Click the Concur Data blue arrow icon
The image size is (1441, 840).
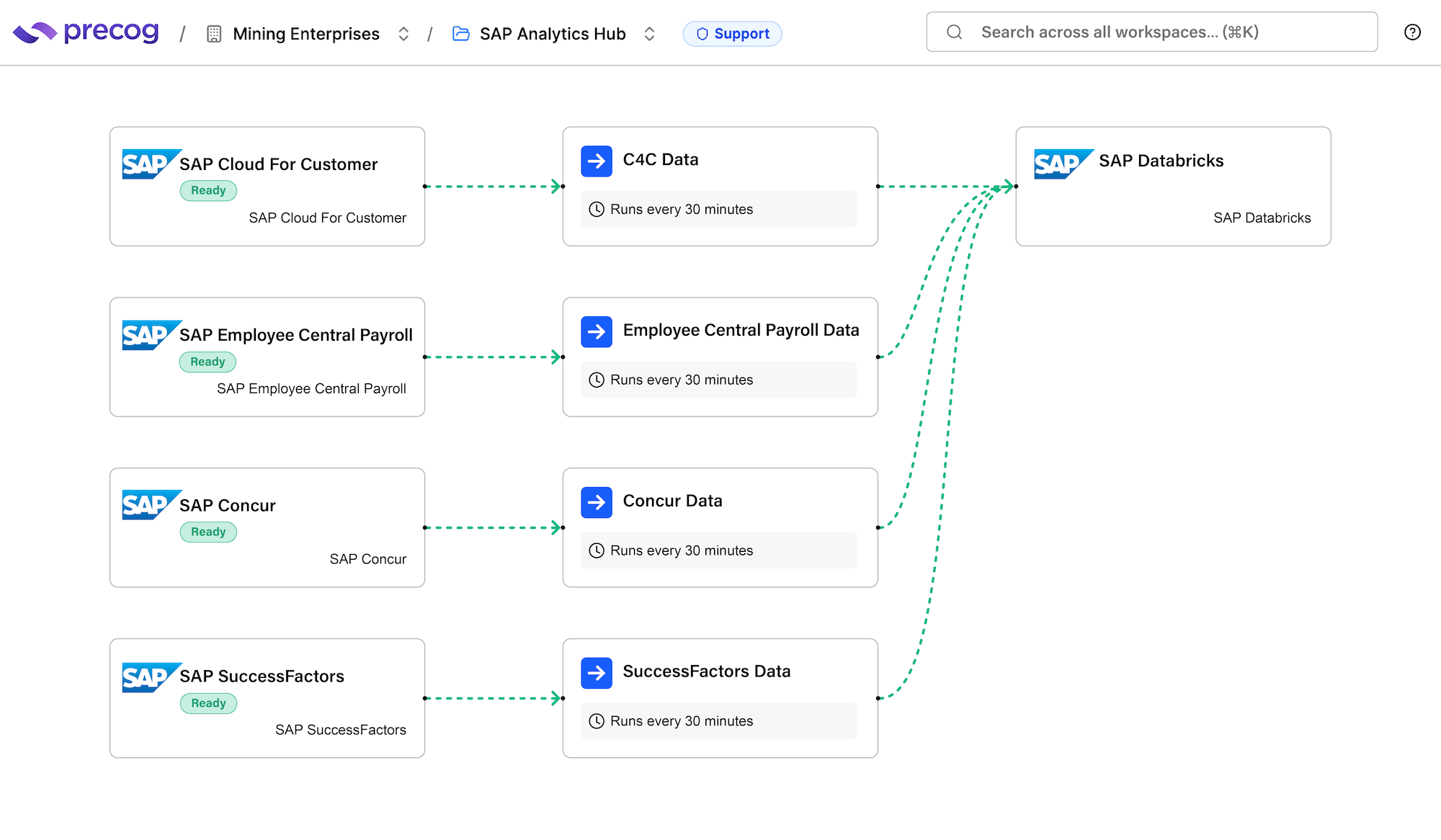click(x=597, y=502)
